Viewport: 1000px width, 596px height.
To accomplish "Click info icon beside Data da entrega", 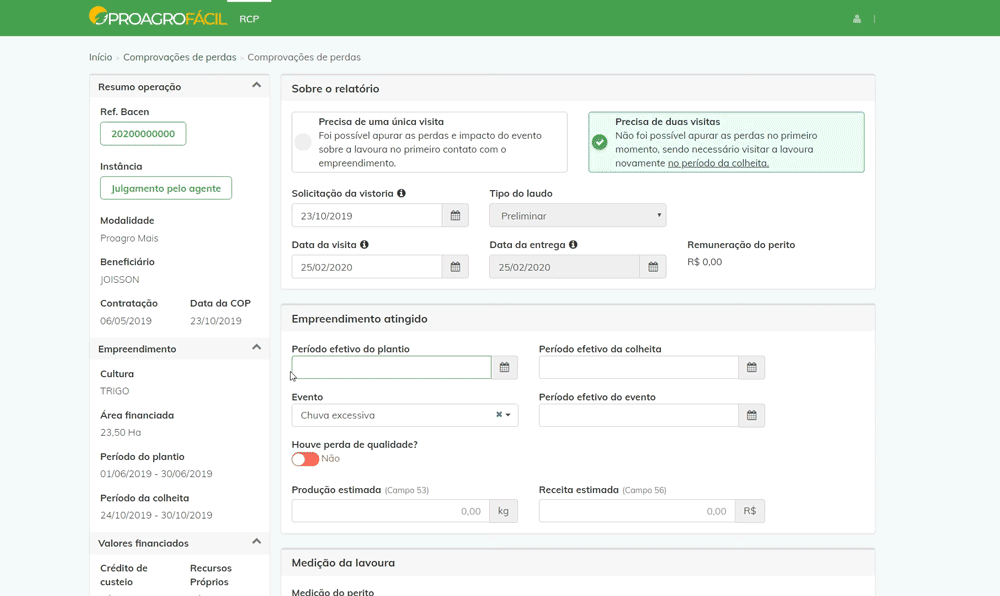I will [573, 245].
